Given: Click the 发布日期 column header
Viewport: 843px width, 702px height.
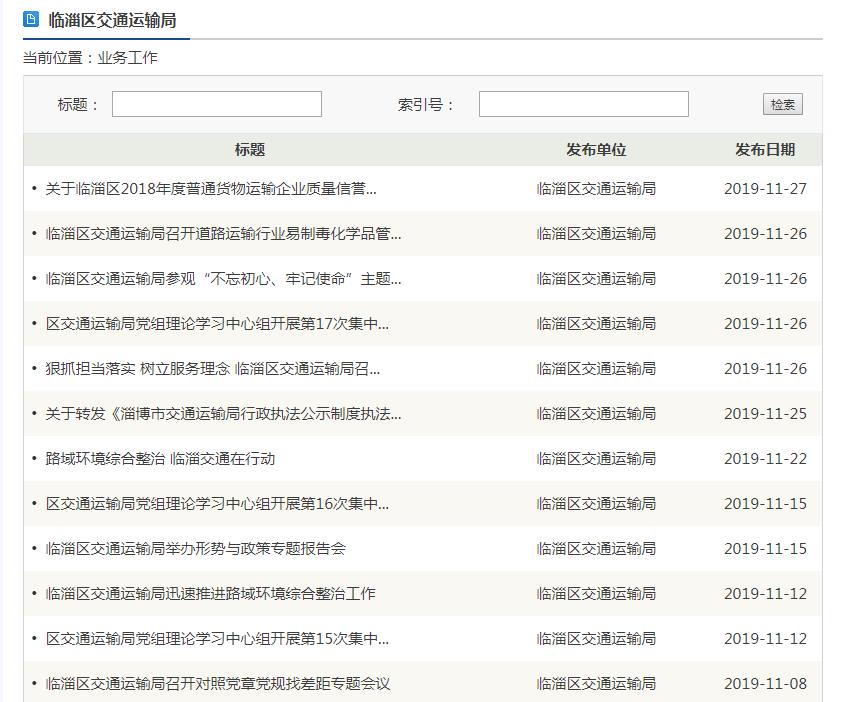Looking at the screenshot, I should pyautogui.click(x=765, y=150).
